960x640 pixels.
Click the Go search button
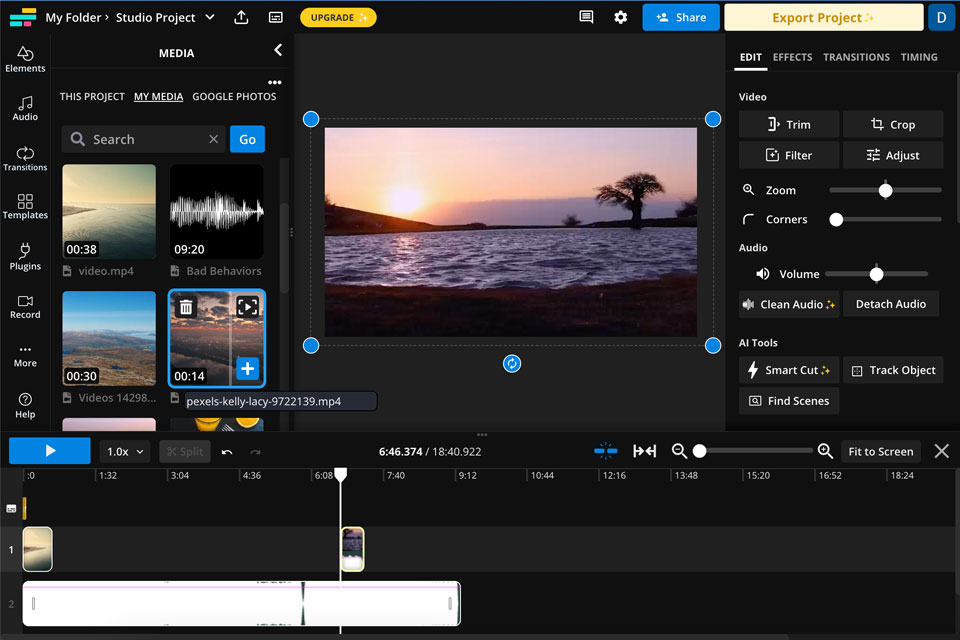tap(247, 139)
